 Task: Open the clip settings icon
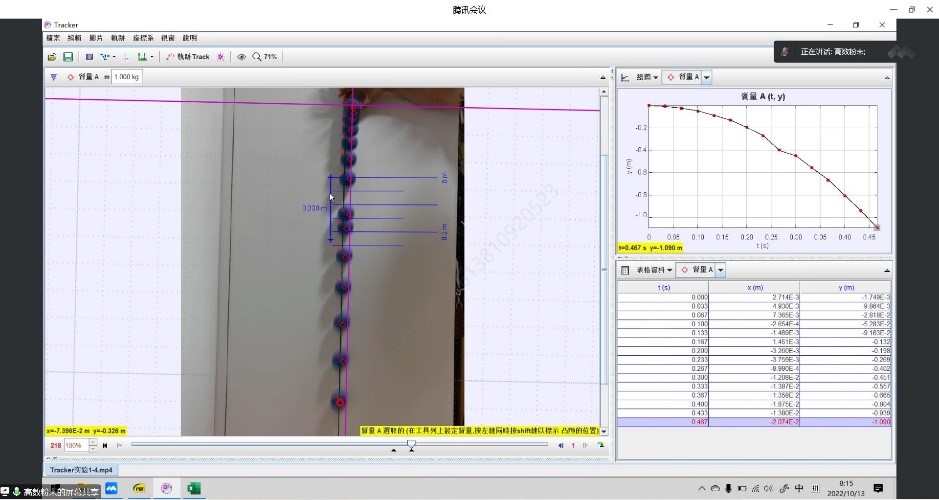[x=89, y=57]
